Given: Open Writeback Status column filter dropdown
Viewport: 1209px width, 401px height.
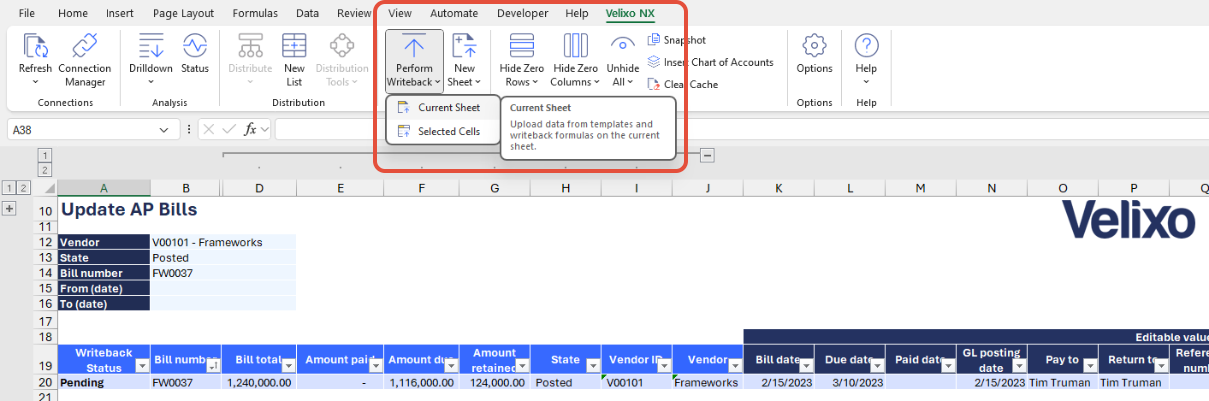Looking at the screenshot, I should [x=142, y=366].
